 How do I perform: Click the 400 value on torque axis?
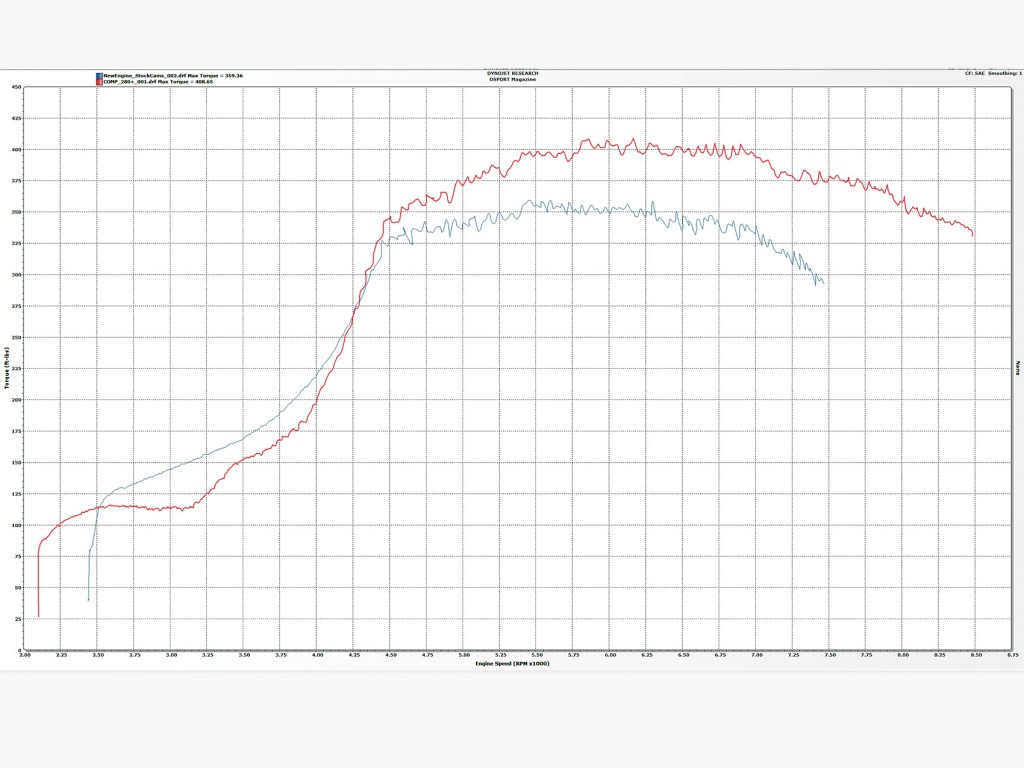click(17, 150)
